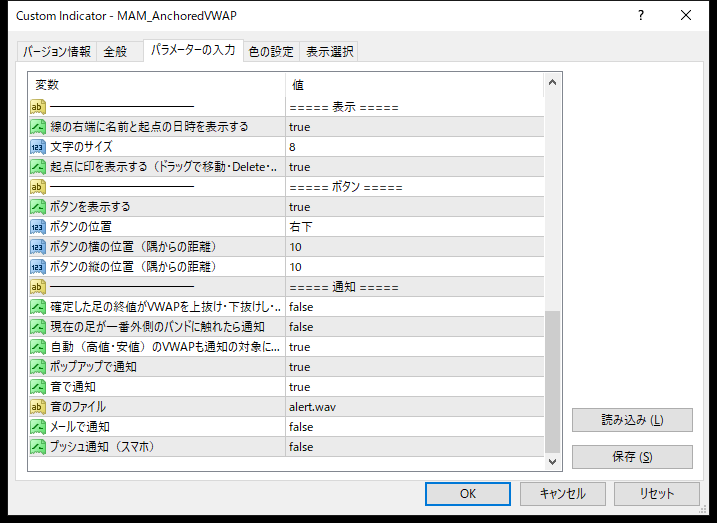The height and width of the screenshot is (523, 717).
Task: Click the リセット button
Action: tap(657, 494)
